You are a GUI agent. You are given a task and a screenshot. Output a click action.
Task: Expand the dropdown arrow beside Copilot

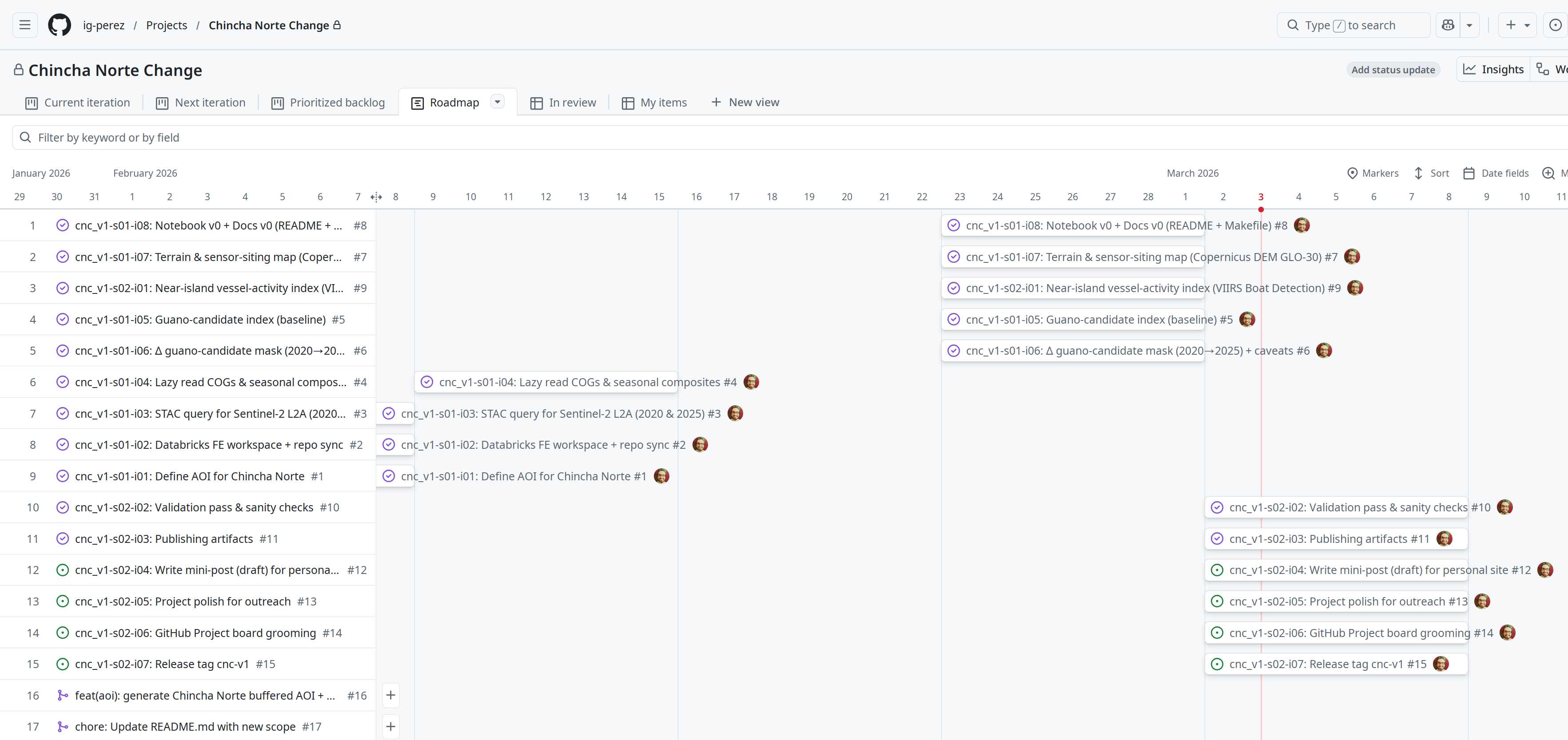[1469, 25]
